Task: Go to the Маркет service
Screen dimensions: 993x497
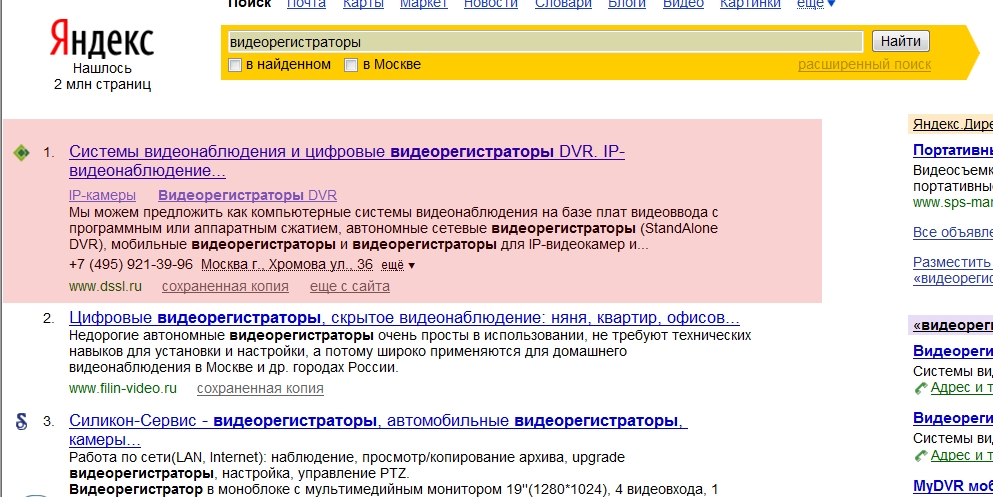Action: pos(424,4)
